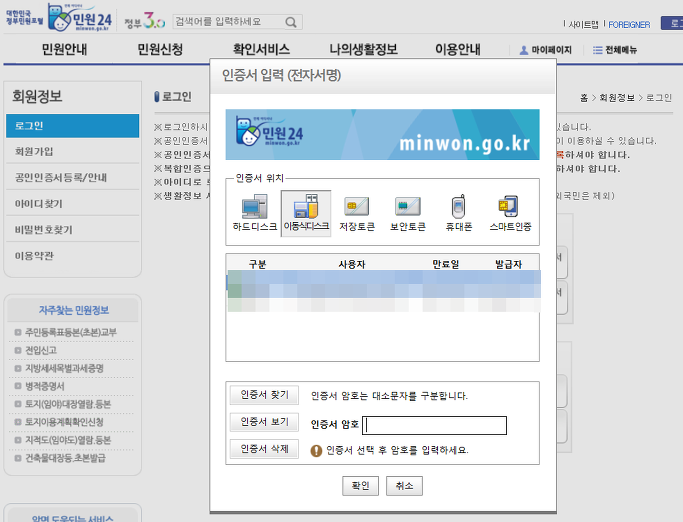
Task: Select 로그인 in the sidebar
Action: point(73,126)
